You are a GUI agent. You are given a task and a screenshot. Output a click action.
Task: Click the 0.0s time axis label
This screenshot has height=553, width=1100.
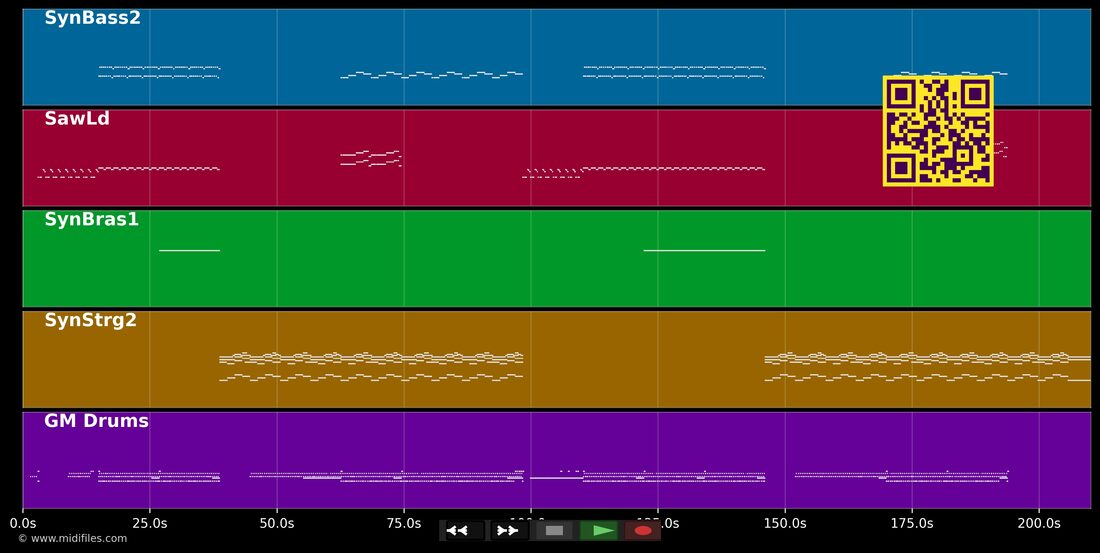coord(22,524)
